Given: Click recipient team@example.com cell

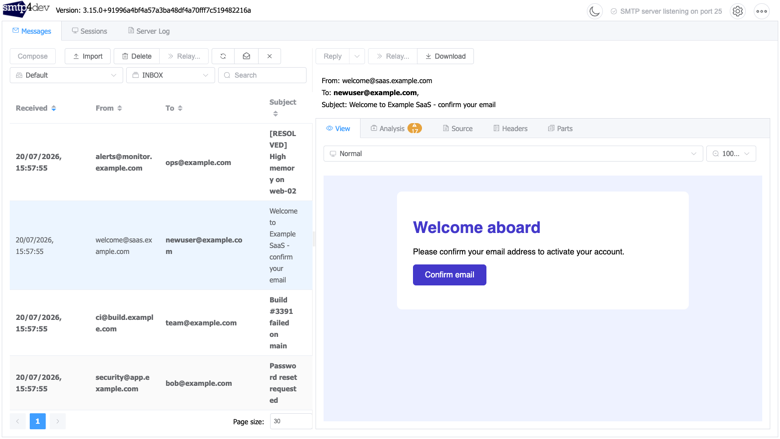Looking at the screenshot, I should tap(201, 323).
